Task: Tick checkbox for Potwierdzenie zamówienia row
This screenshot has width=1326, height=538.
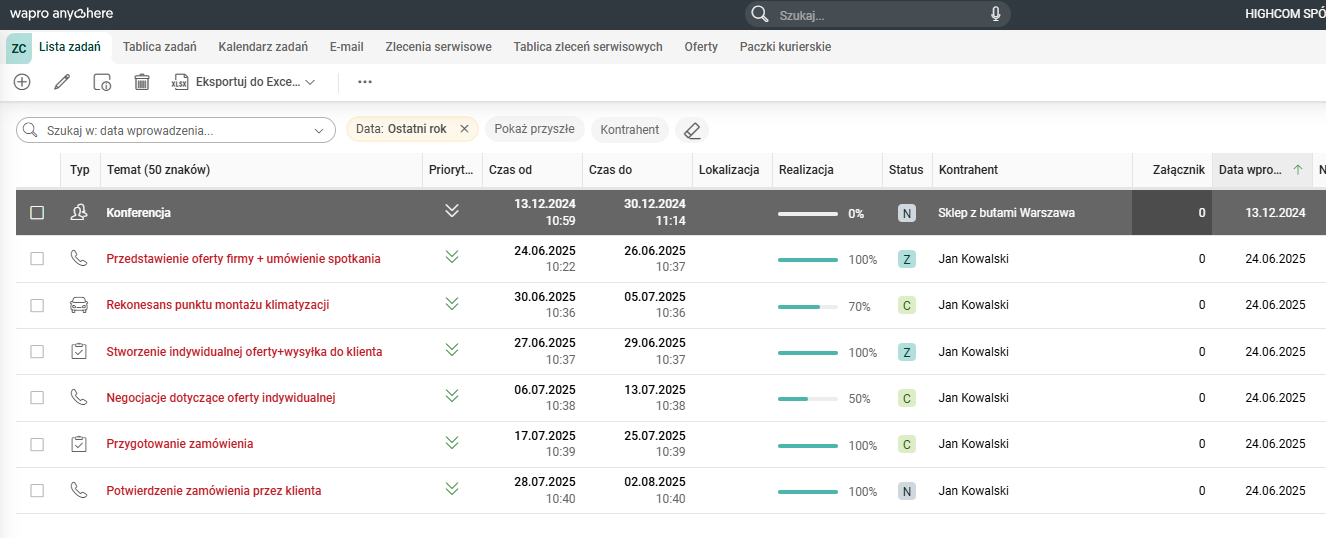Action: [x=37, y=491]
